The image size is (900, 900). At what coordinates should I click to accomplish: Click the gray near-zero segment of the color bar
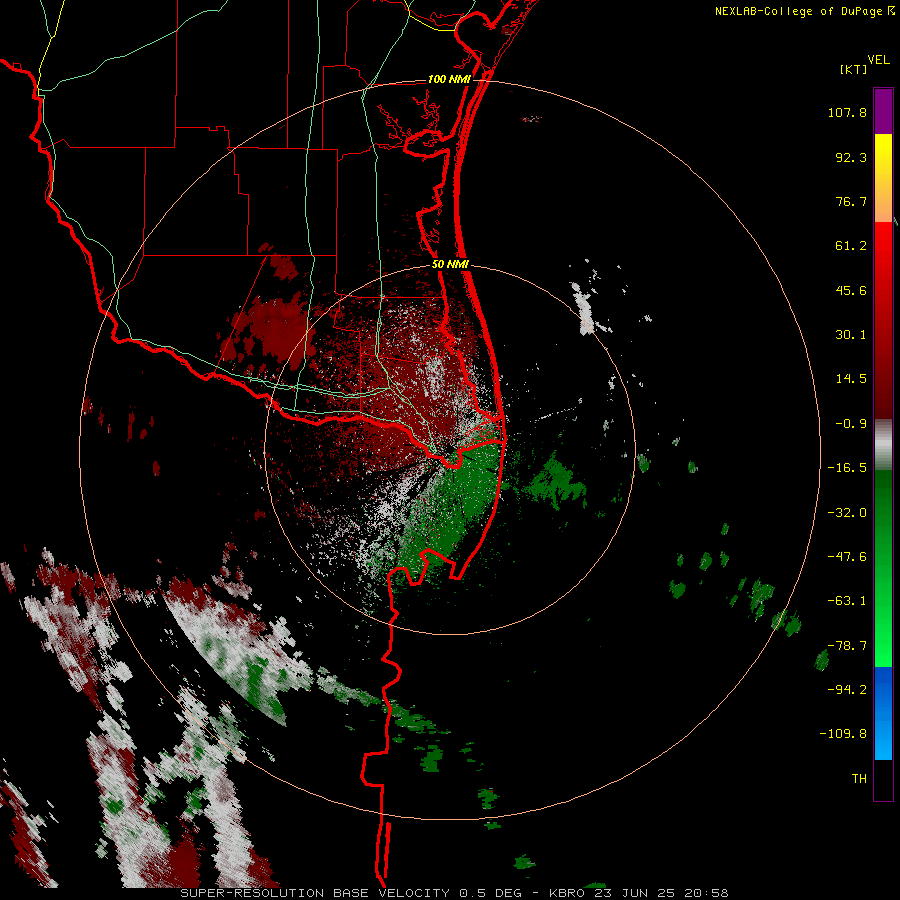coord(883,445)
